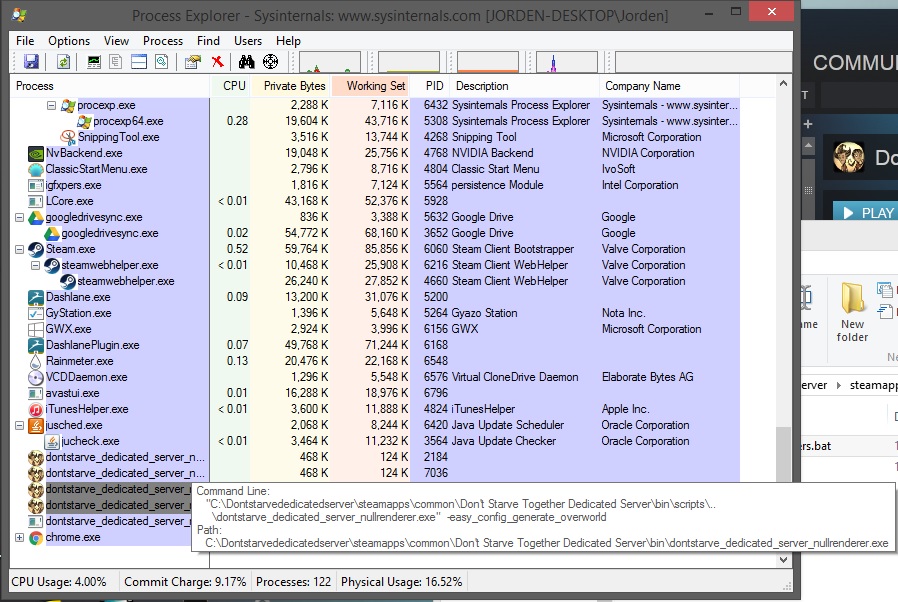Sort by the Working Set column header
Viewport: 898px width, 602px height.
click(x=375, y=86)
